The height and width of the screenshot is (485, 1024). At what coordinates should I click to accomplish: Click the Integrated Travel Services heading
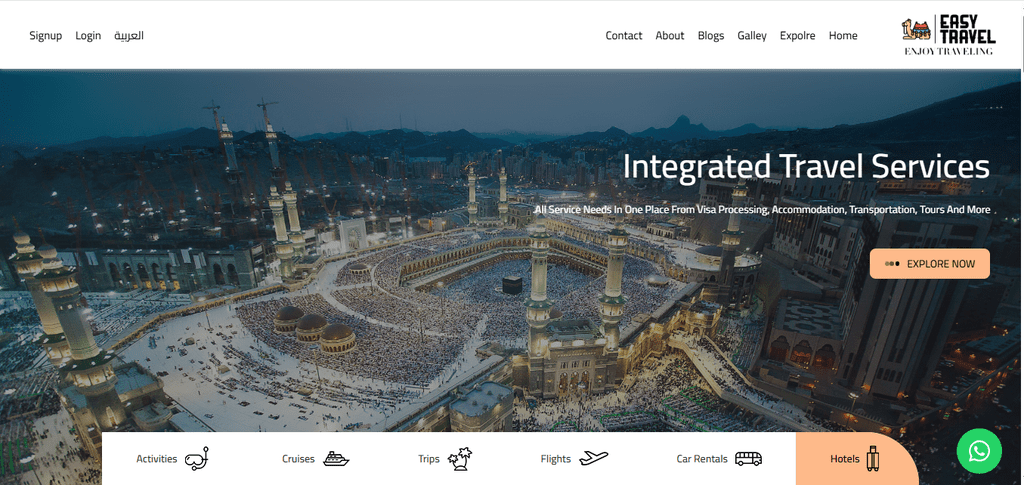click(x=807, y=166)
